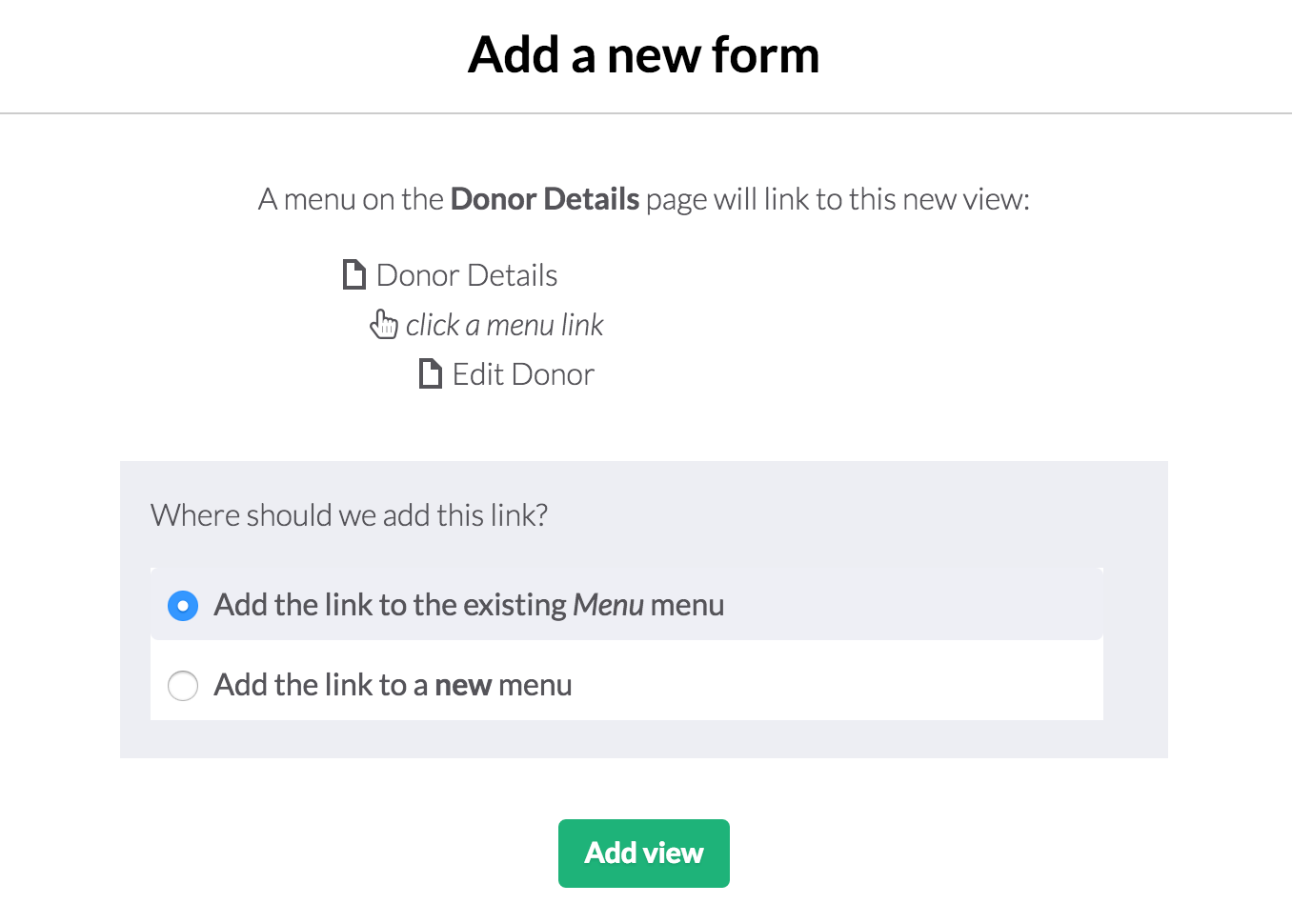
Task: Click the page icon beside Edit Donor
Action: coord(431,373)
